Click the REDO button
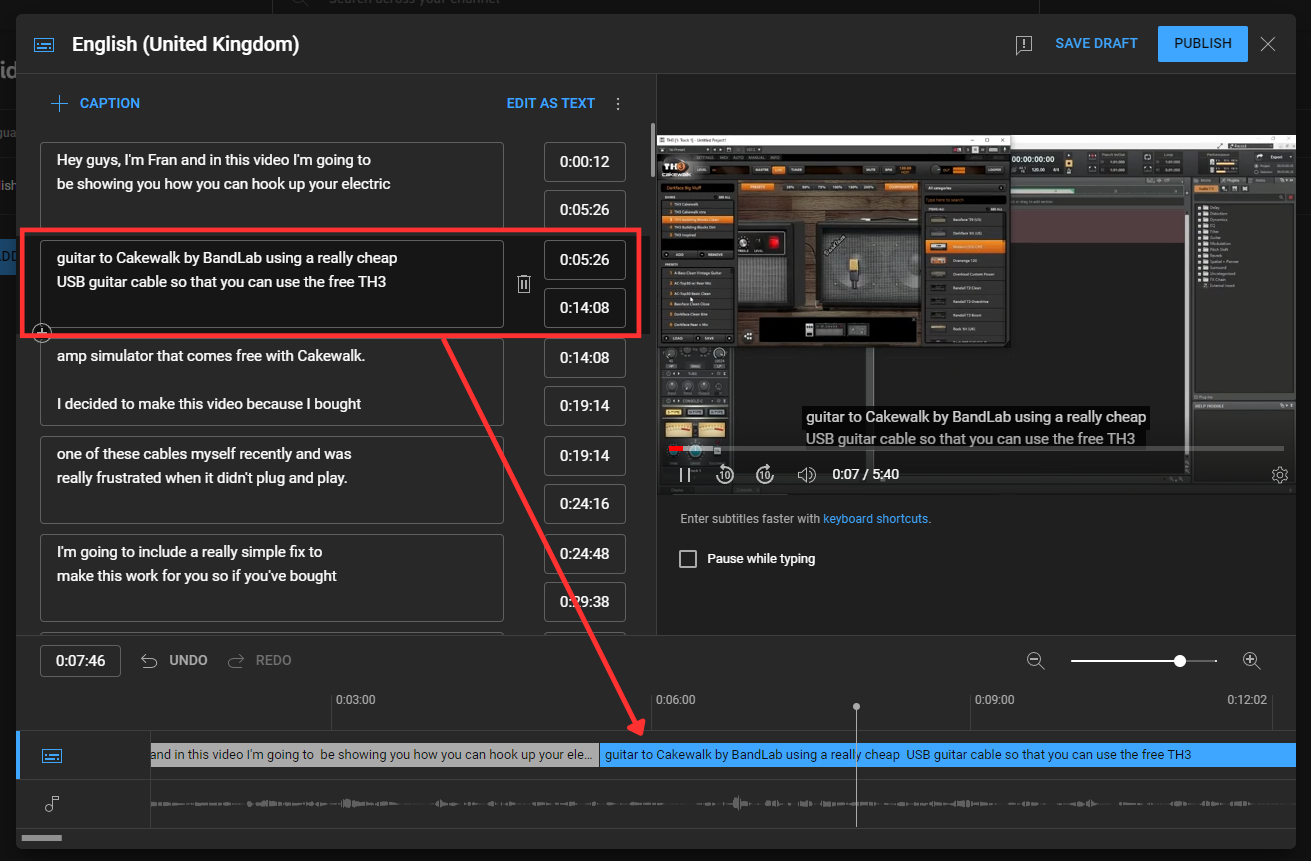The height and width of the screenshot is (861, 1311). [260, 661]
